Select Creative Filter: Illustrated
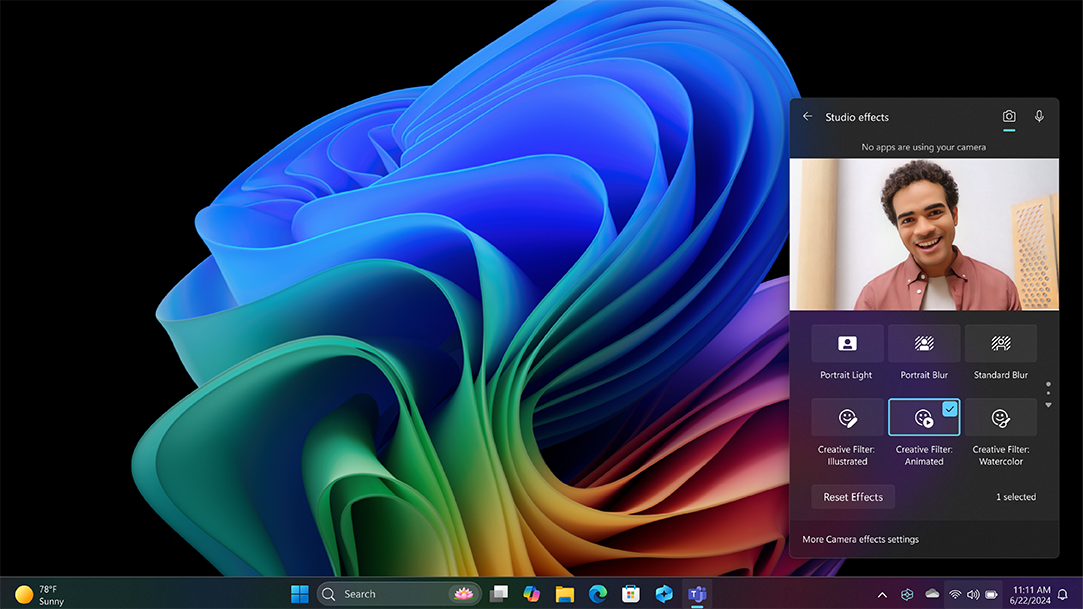Viewport: 1083px width, 609px height. pos(847,418)
